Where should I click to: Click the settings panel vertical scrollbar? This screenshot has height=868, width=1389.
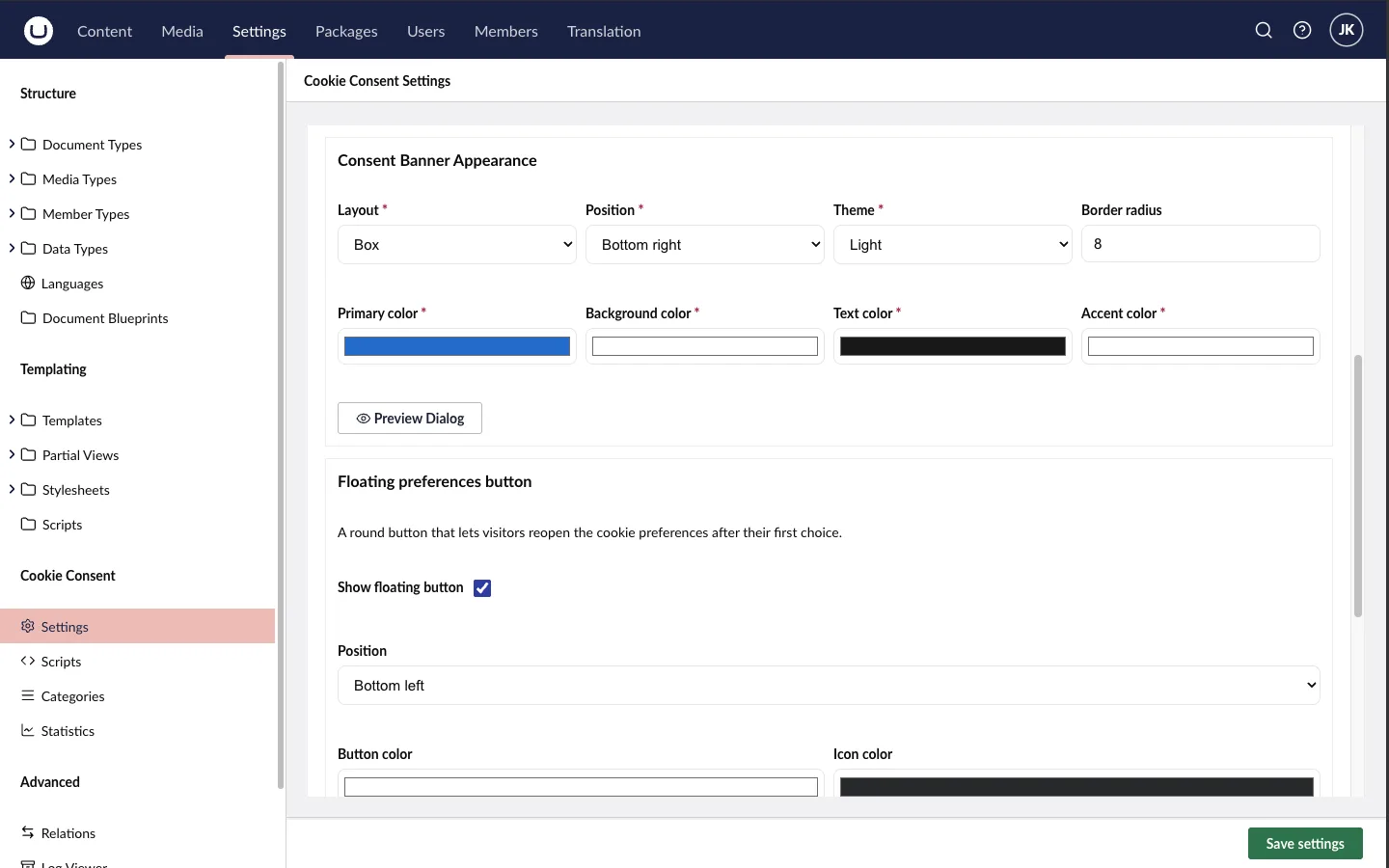[x=1358, y=486]
